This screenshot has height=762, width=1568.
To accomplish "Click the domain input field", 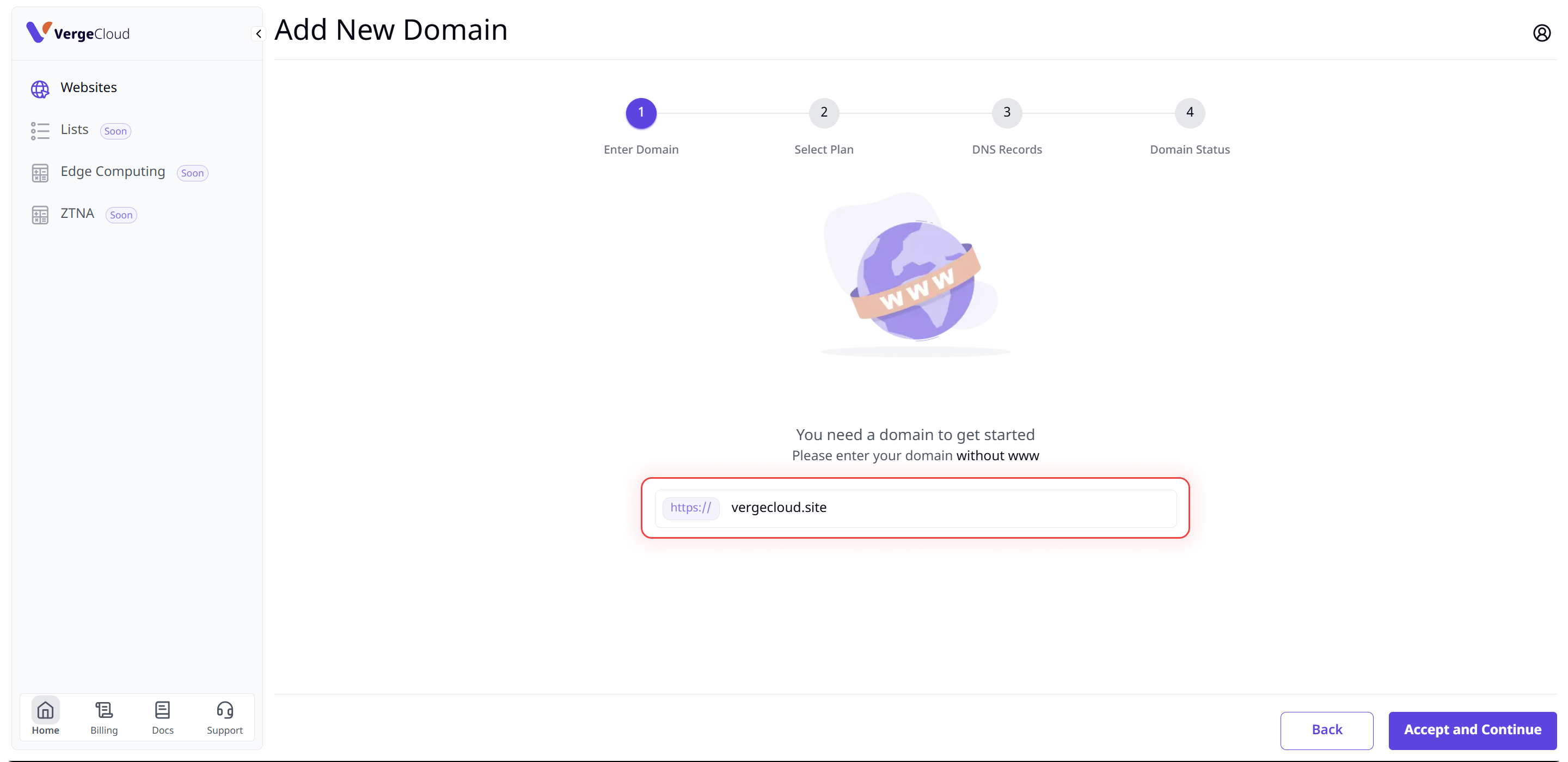I will click(915, 507).
